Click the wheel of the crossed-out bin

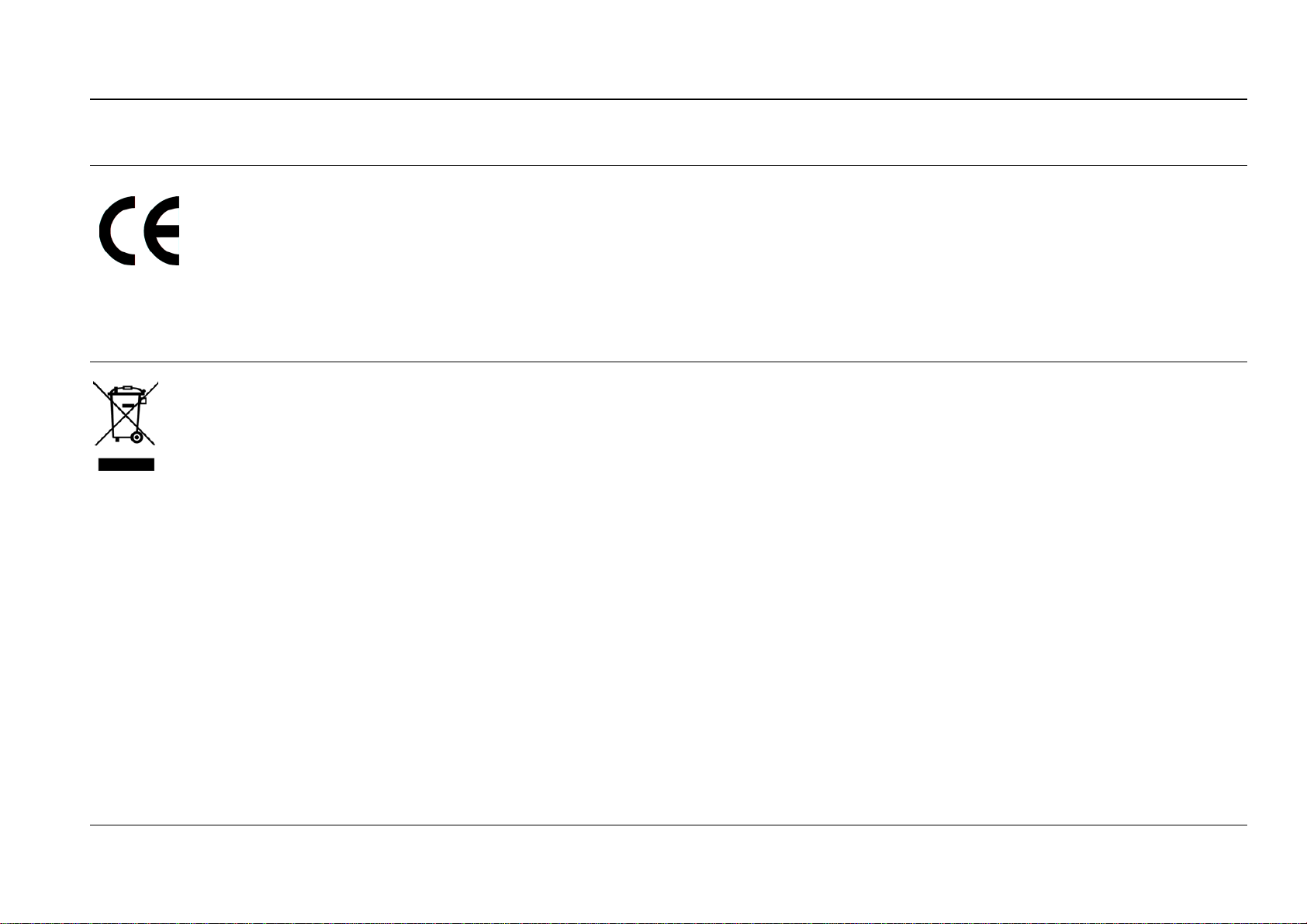[x=137, y=438]
